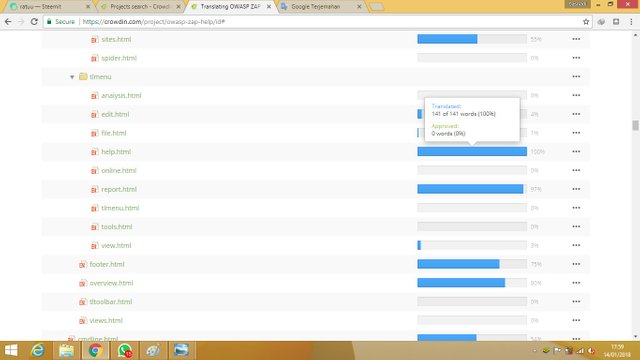Open Chrome from the taskbar
The image size is (640, 360).
[95, 351]
